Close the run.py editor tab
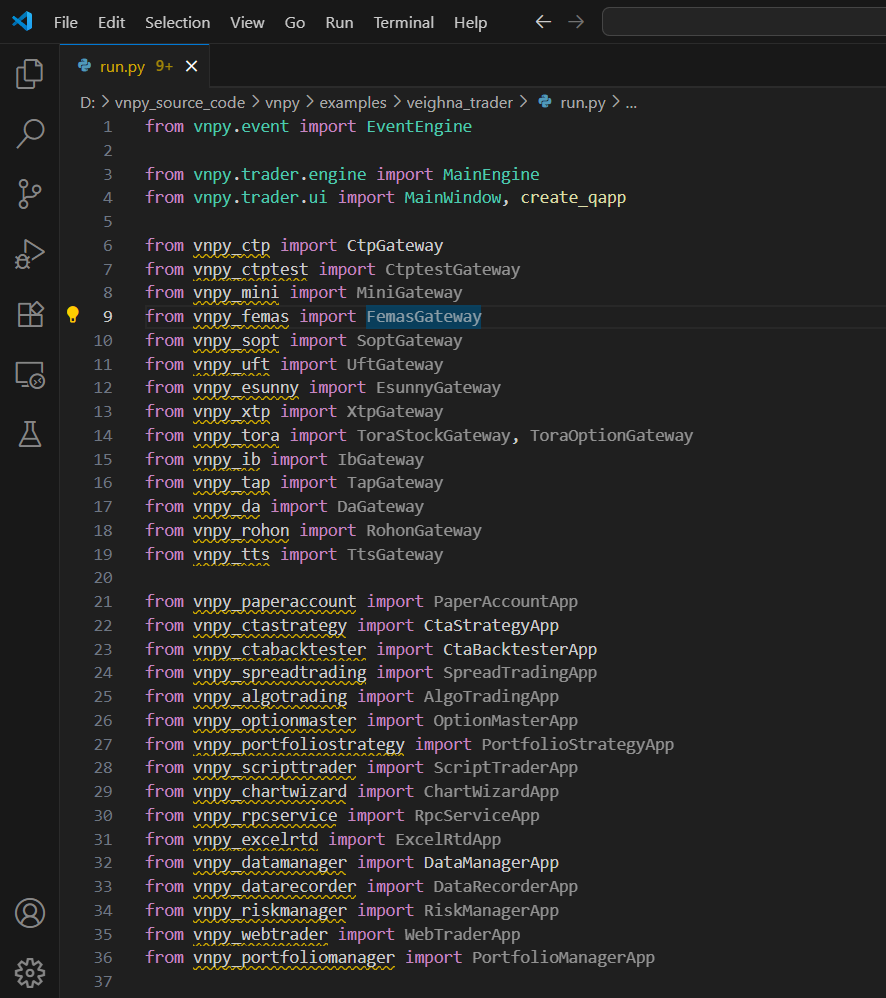The image size is (886, 998). point(192,66)
